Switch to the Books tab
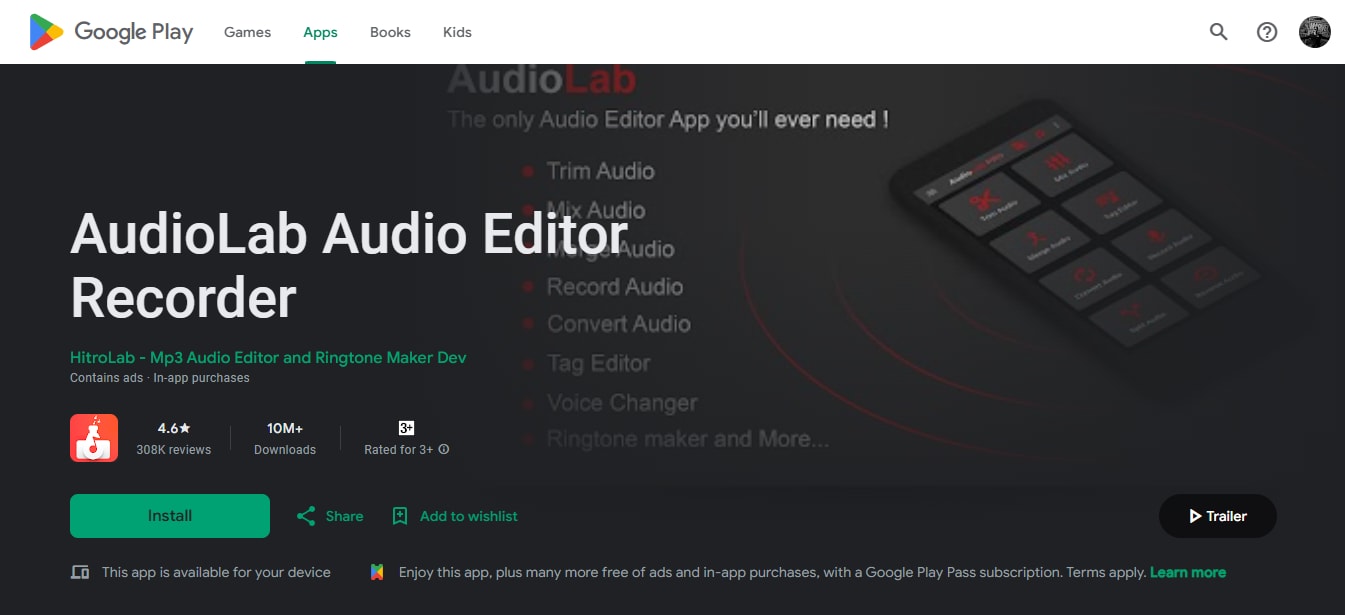The height and width of the screenshot is (615, 1345). (390, 32)
